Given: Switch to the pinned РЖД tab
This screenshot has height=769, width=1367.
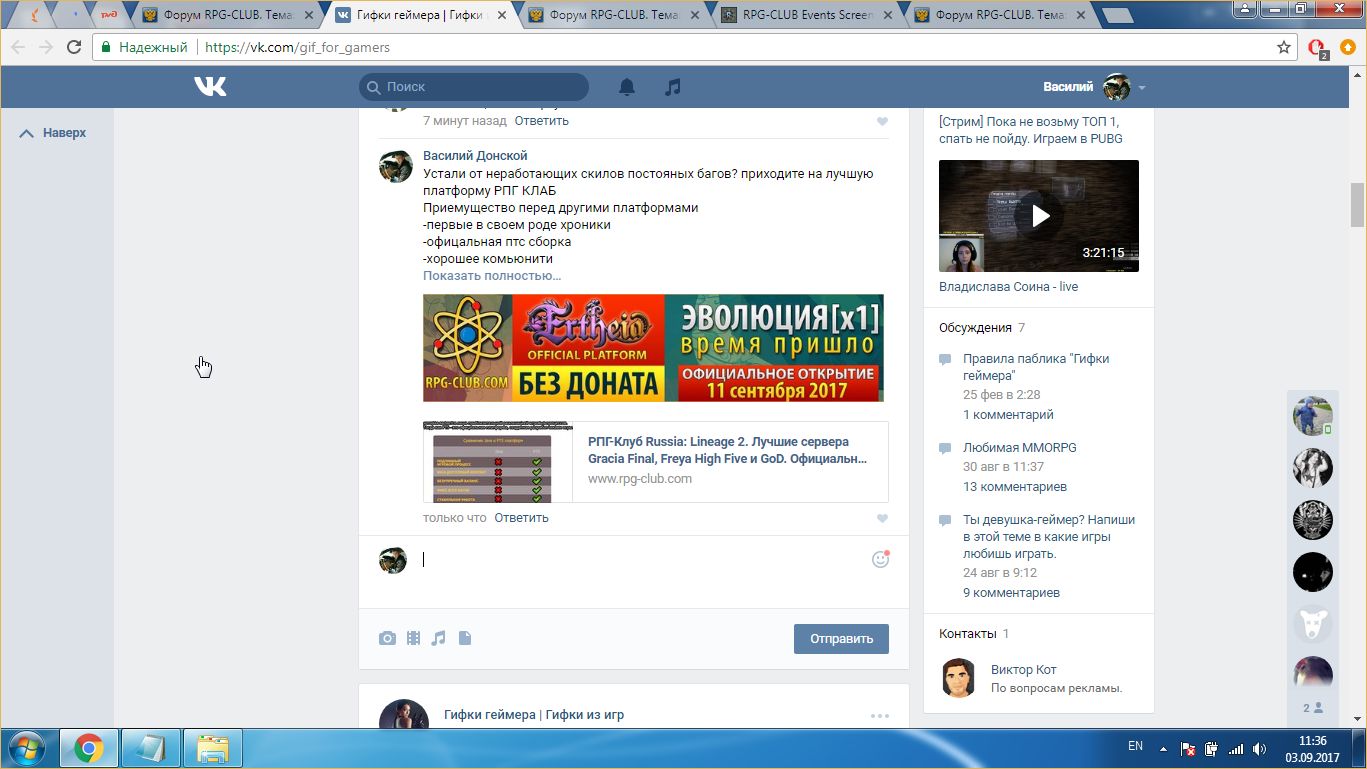Looking at the screenshot, I should pos(109,15).
